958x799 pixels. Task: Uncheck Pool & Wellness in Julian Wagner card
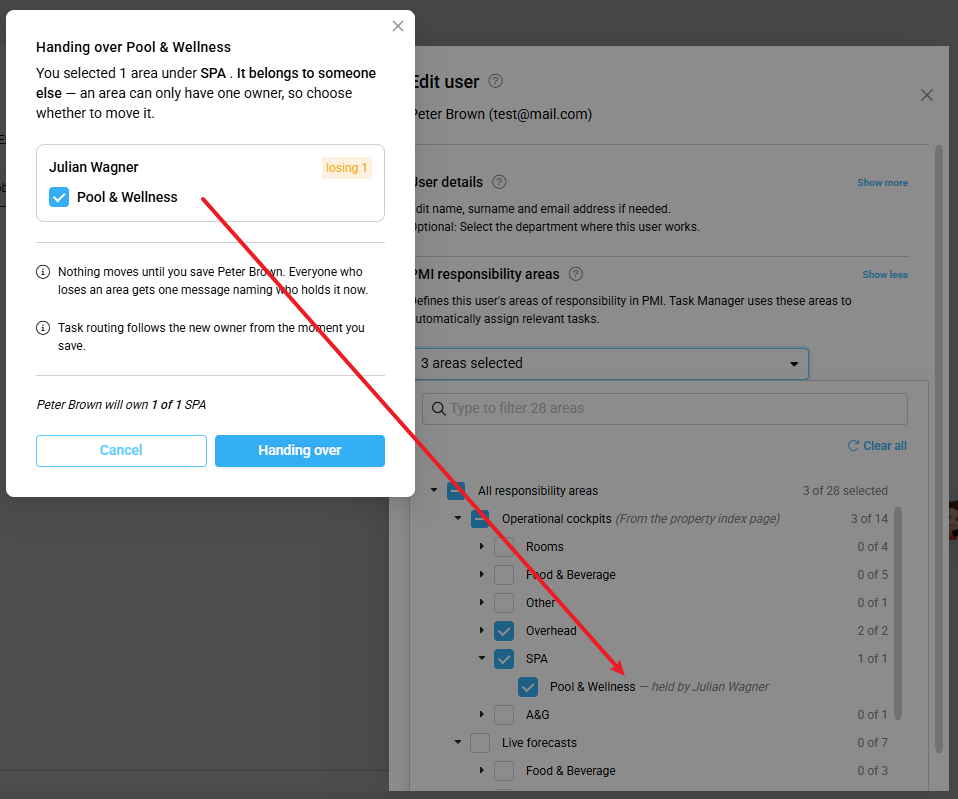click(x=59, y=197)
